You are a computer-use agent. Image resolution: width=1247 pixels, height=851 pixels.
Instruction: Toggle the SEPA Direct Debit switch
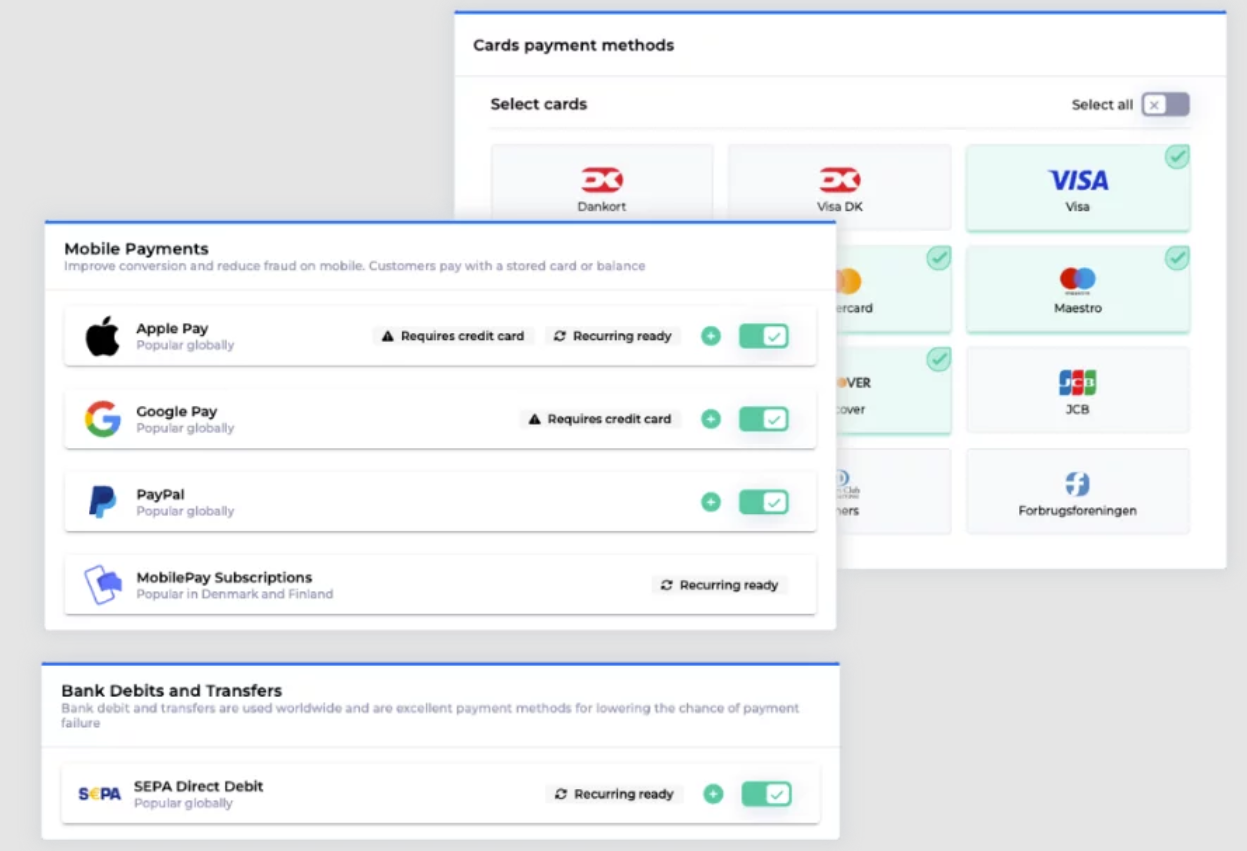(766, 794)
